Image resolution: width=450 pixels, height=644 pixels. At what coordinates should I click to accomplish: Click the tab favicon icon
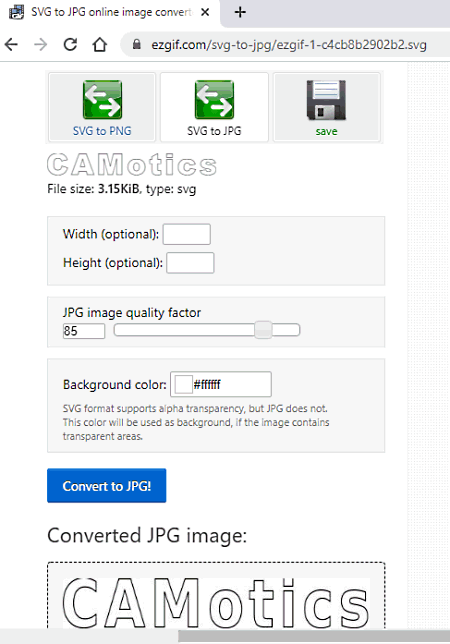click(x=16, y=12)
